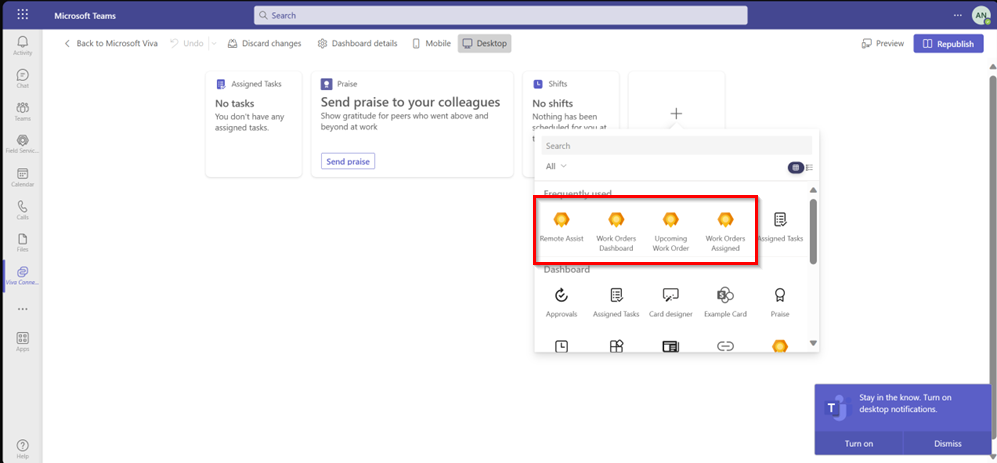
Task: Switch to Desktop view
Action: [x=485, y=43]
